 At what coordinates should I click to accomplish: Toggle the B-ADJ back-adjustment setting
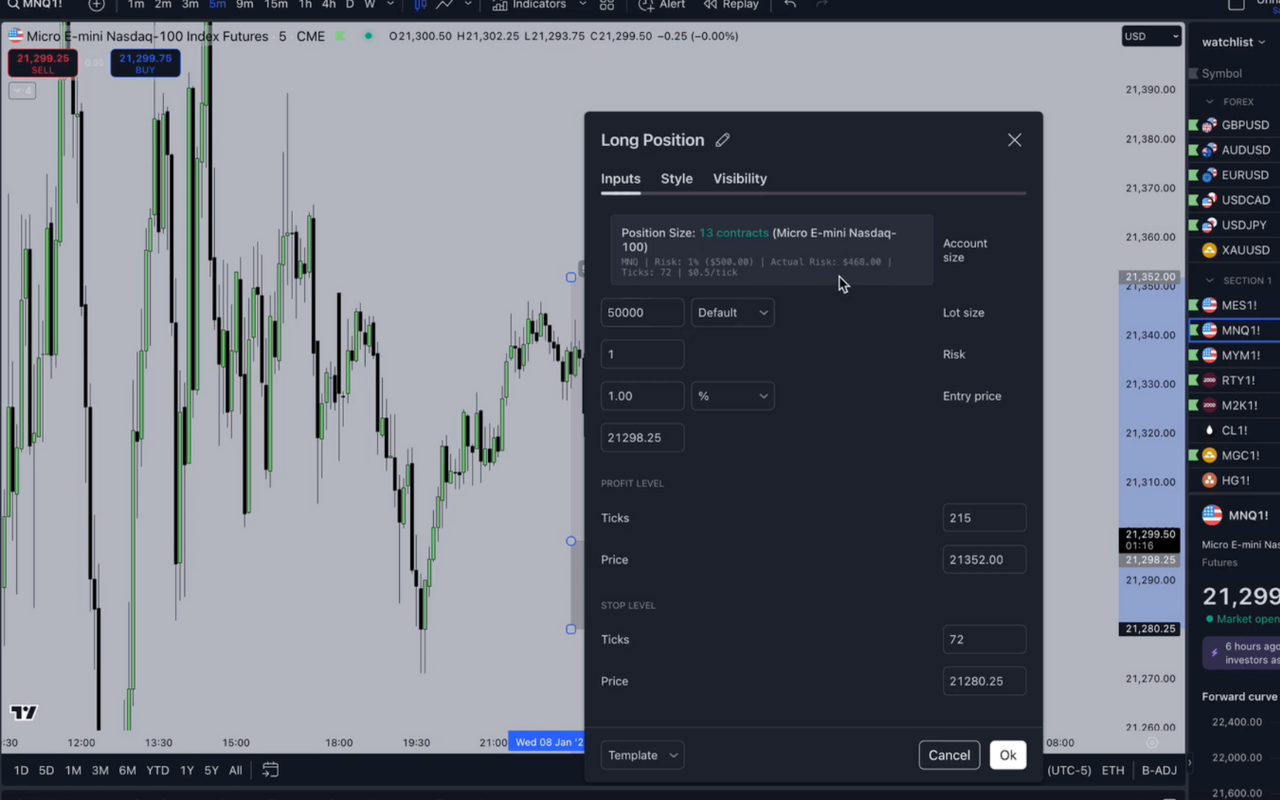click(x=1159, y=770)
